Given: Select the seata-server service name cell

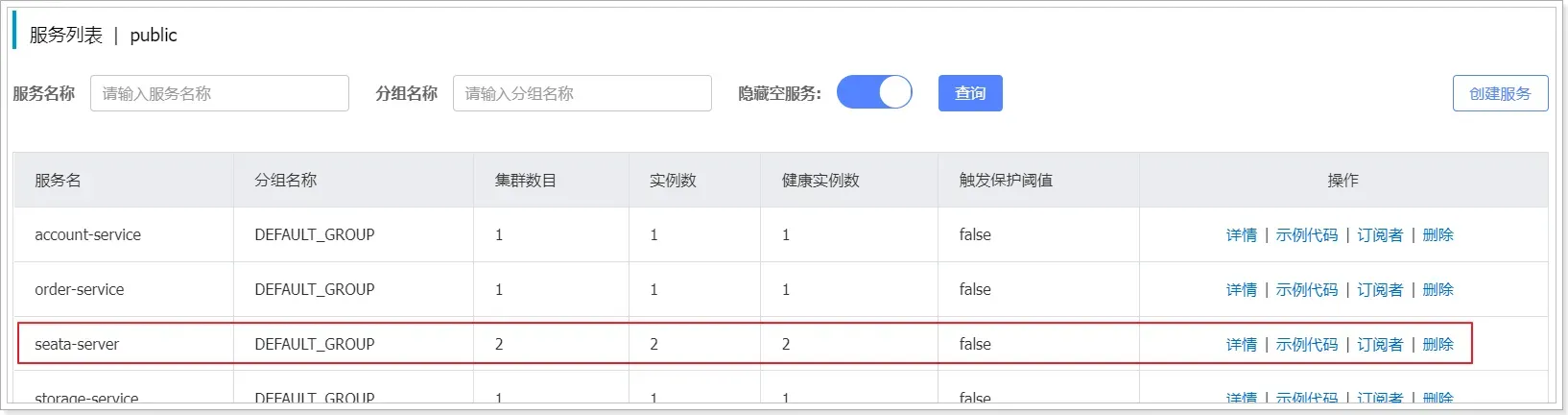Looking at the screenshot, I should [77, 344].
